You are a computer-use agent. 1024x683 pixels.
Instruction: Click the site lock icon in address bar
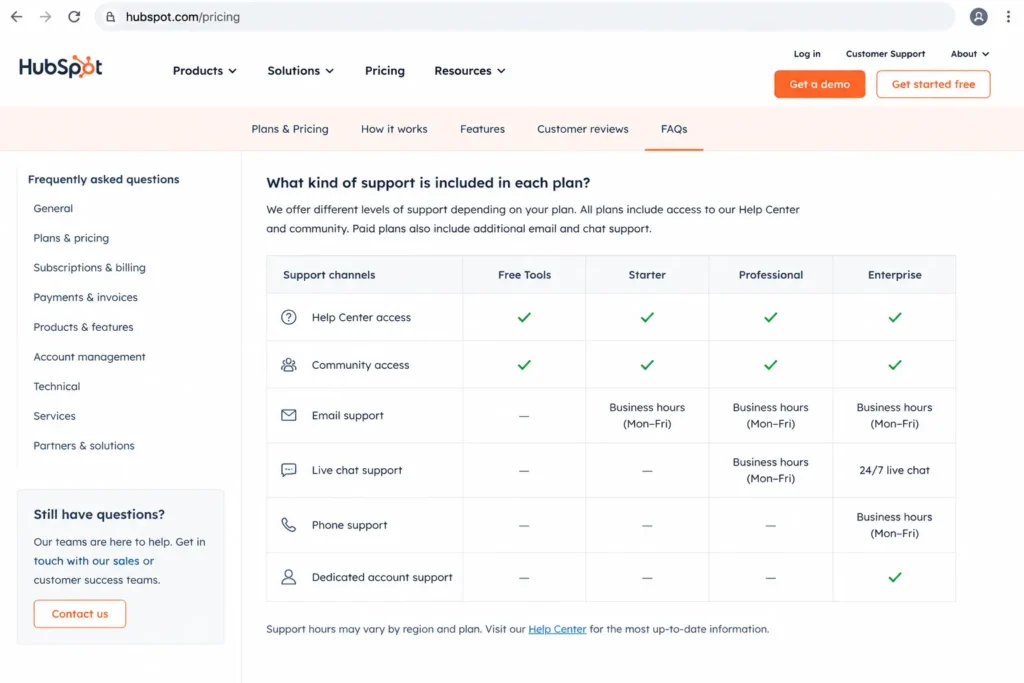[110, 17]
